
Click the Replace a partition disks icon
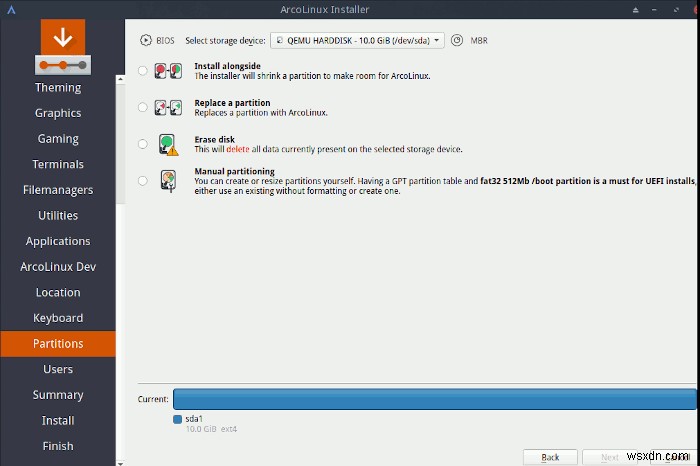pos(168,108)
